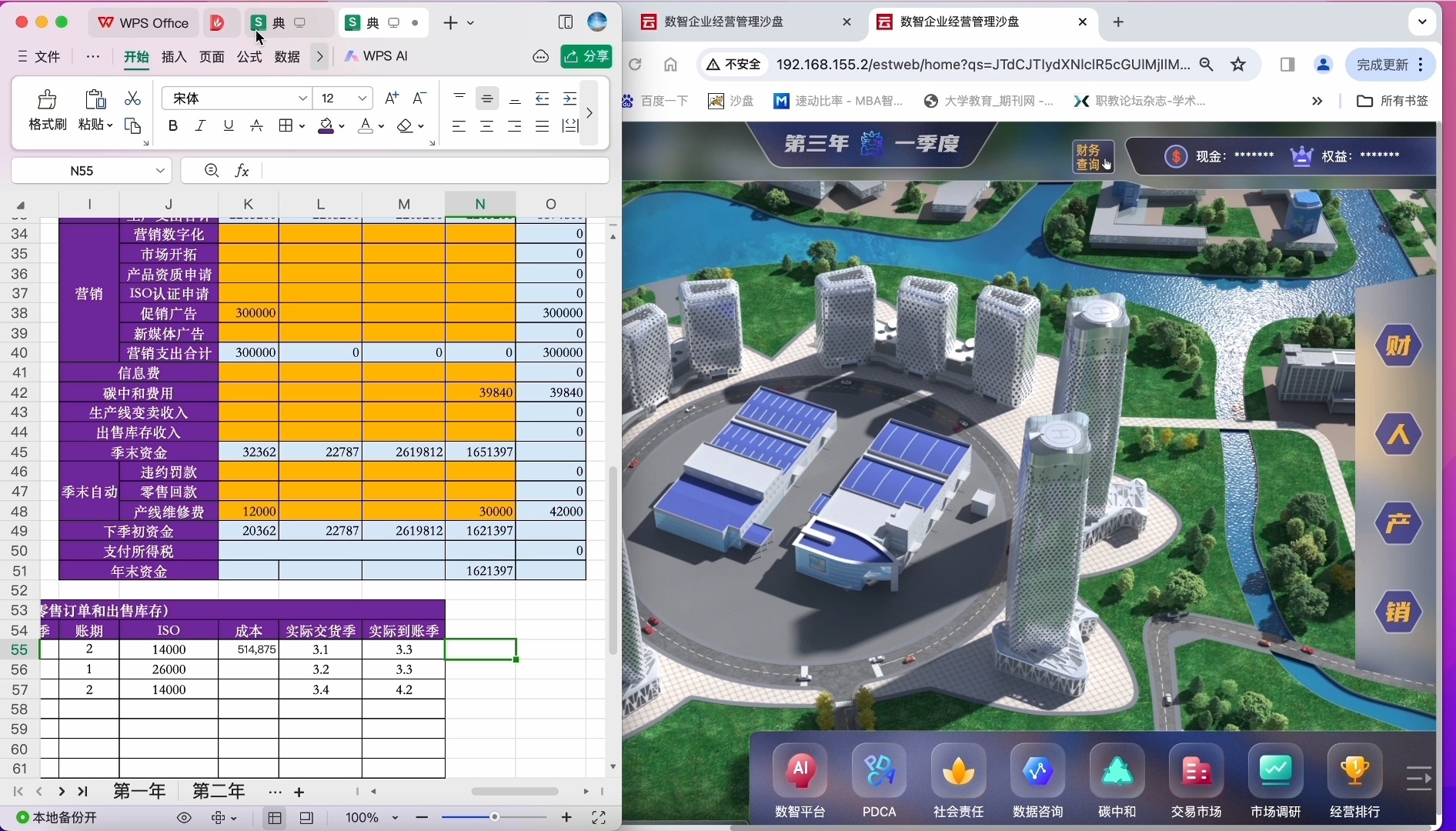1456x831 pixels.
Task: Click the increase indent icon
Action: pyautogui.click(x=570, y=98)
